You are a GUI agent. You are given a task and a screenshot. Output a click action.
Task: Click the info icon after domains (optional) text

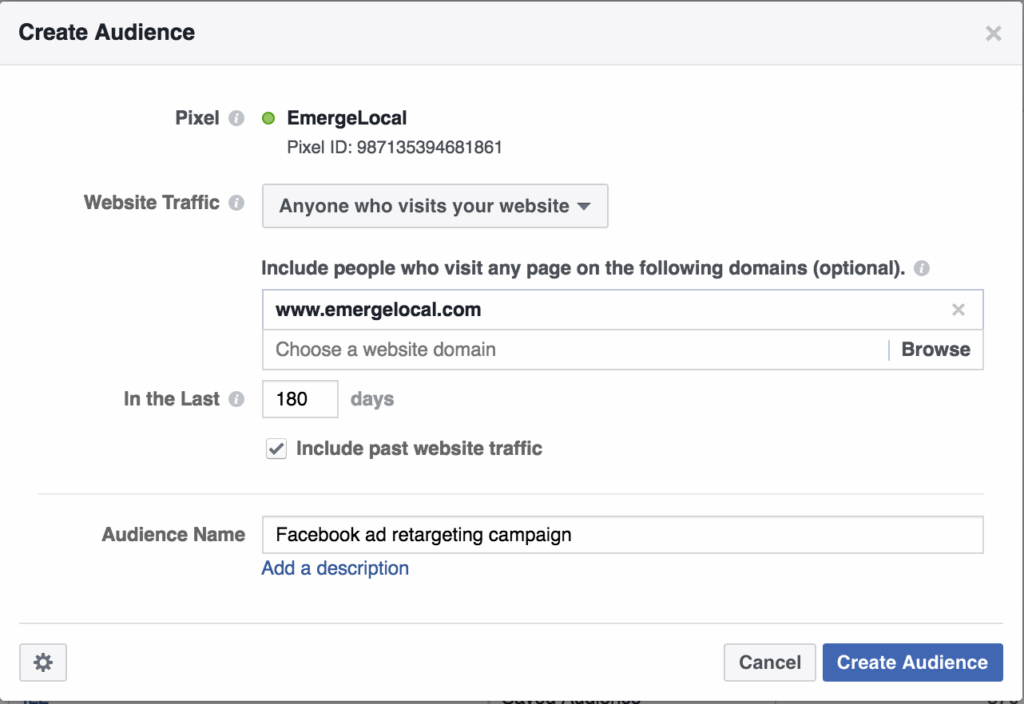tap(921, 268)
